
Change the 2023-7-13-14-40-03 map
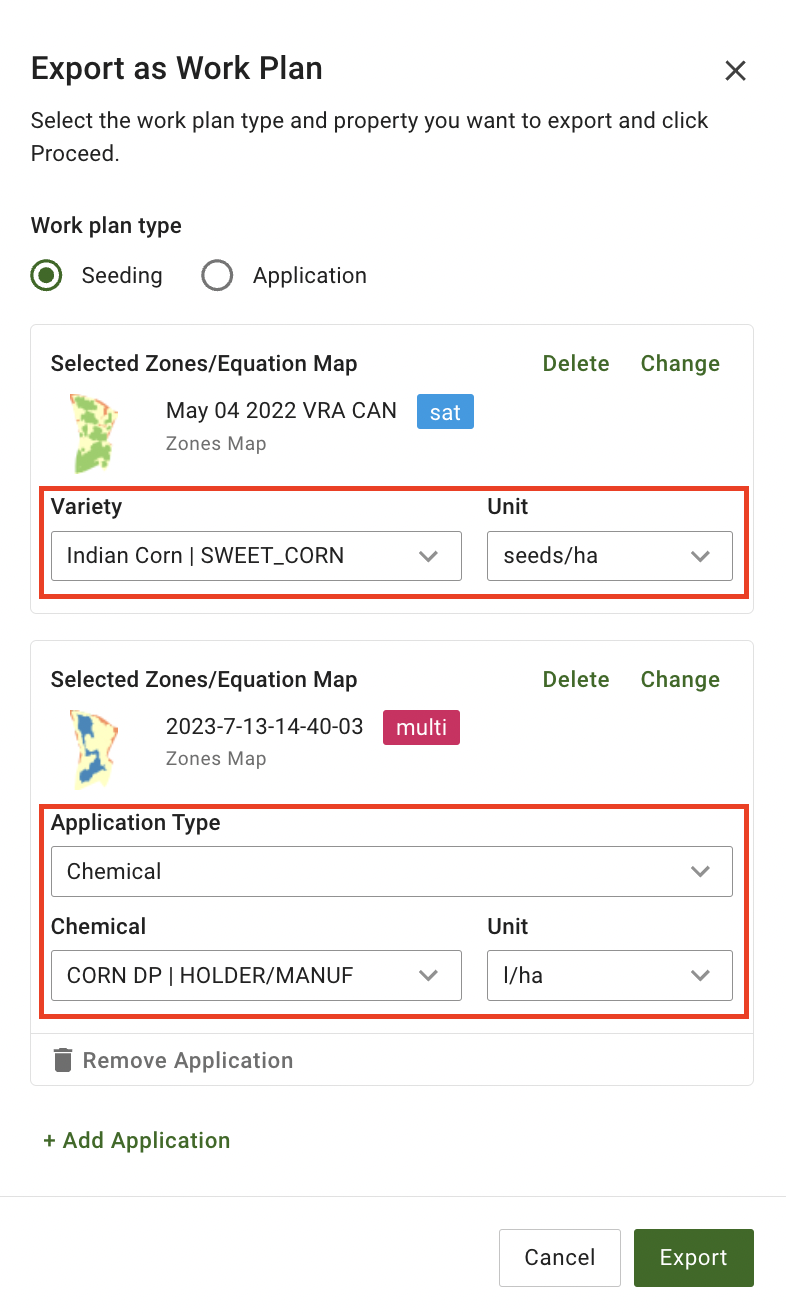680,679
